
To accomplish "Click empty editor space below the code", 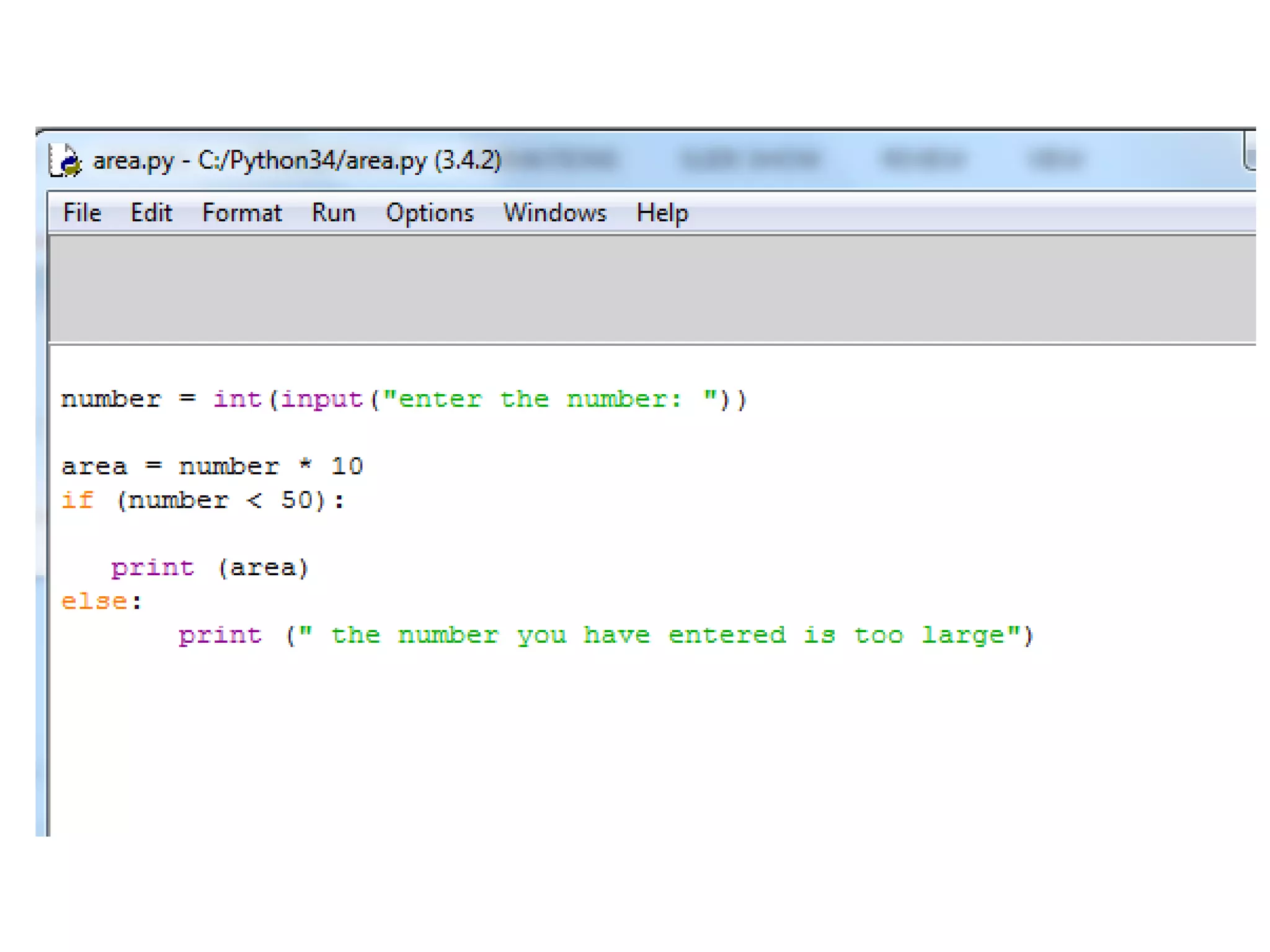I will [x=620, y=756].
